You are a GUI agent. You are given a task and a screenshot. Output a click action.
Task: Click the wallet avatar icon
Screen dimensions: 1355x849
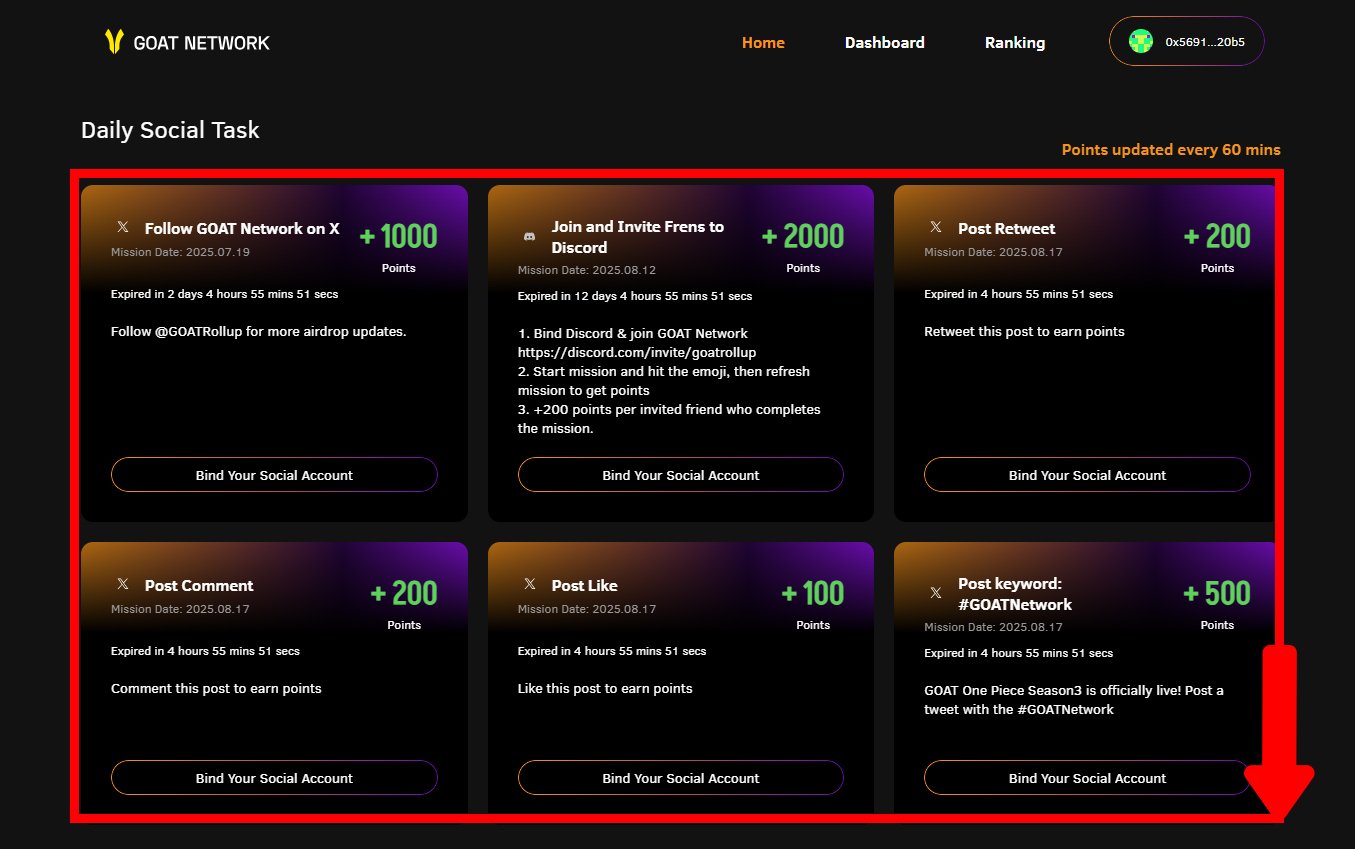pos(1140,42)
